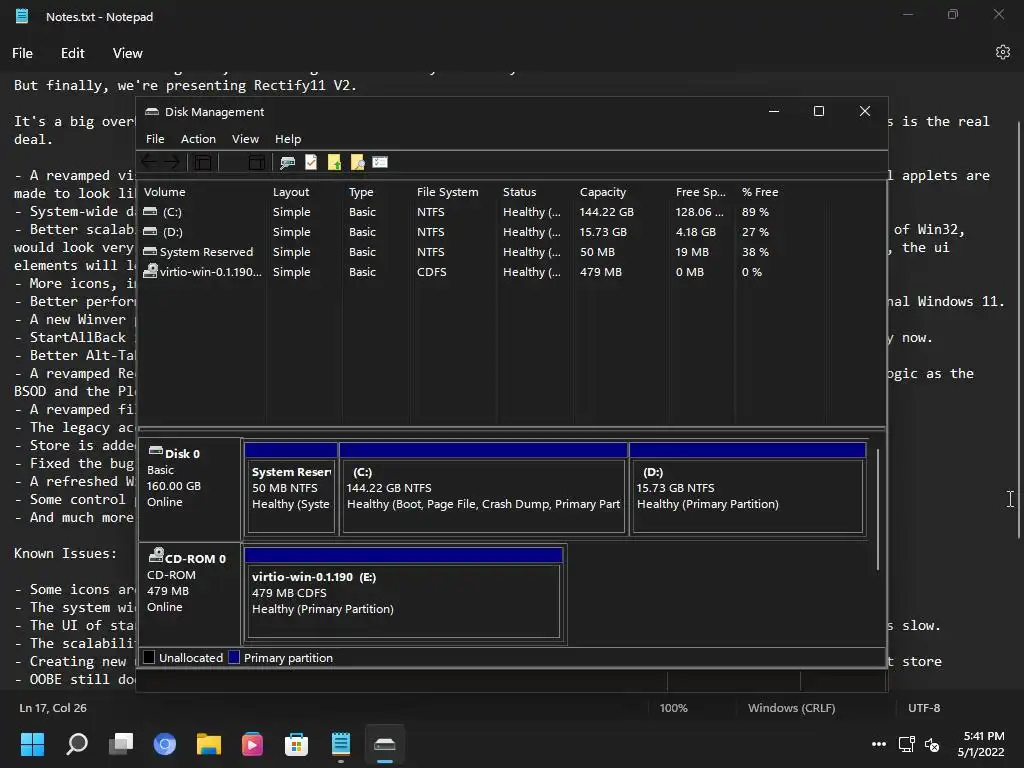Click the Back arrow in Disk Management toolbar
Screen dimensions: 1024x768
tap(149, 162)
